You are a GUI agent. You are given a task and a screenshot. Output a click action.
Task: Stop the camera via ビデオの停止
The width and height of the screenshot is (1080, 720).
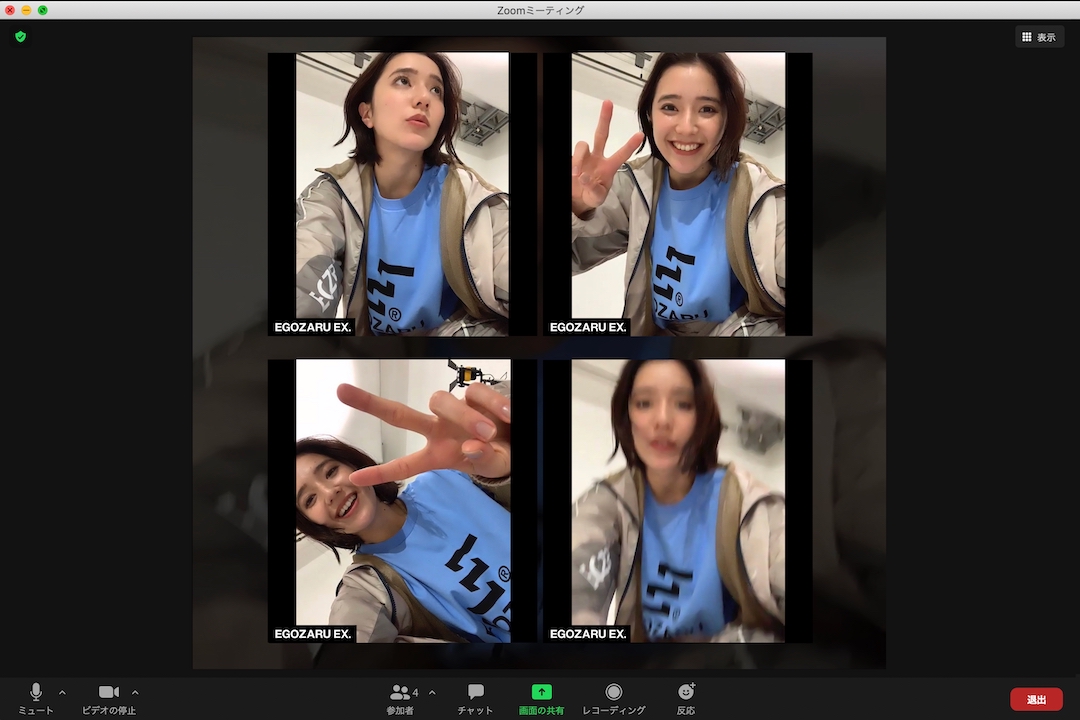[x=108, y=693]
